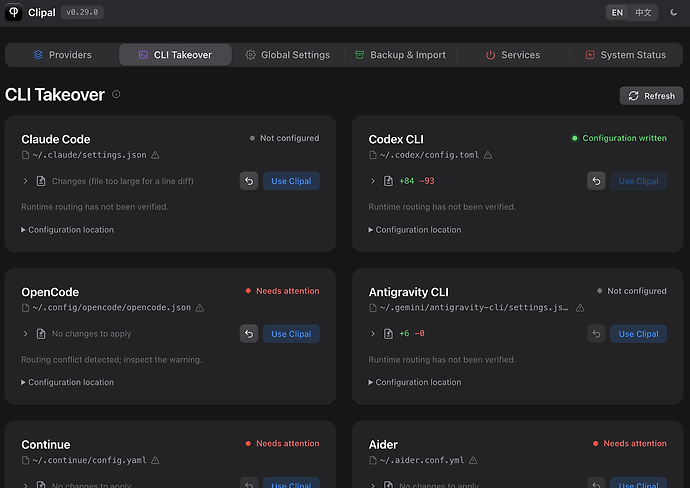Expand Antigravity CLI Configuration location
The image size is (690, 488).
coord(415,382)
